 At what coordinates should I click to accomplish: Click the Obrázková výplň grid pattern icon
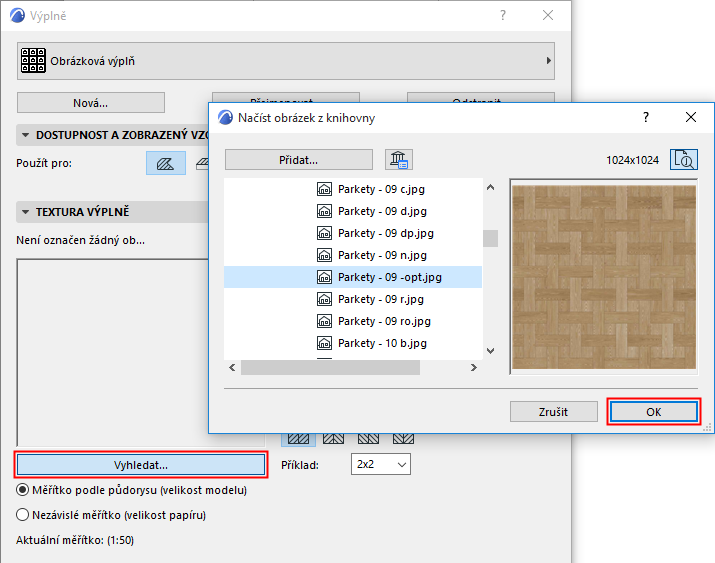coord(33,60)
